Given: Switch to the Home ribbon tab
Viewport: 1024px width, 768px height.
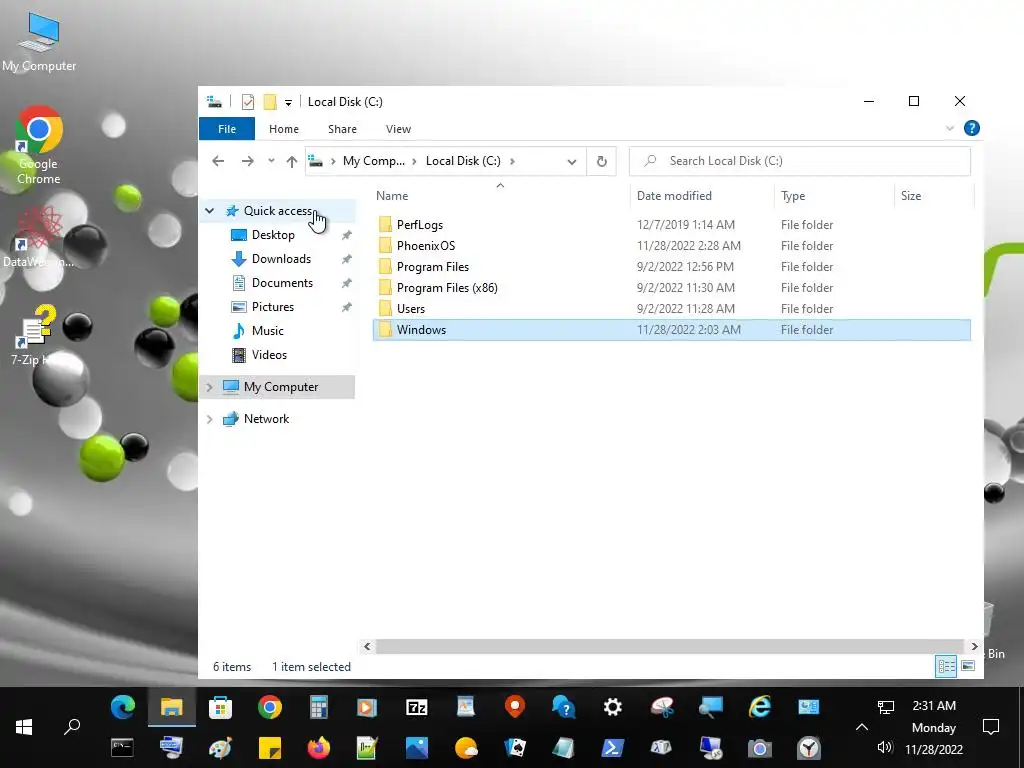Looking at the screenshot, I should [283, 129].
